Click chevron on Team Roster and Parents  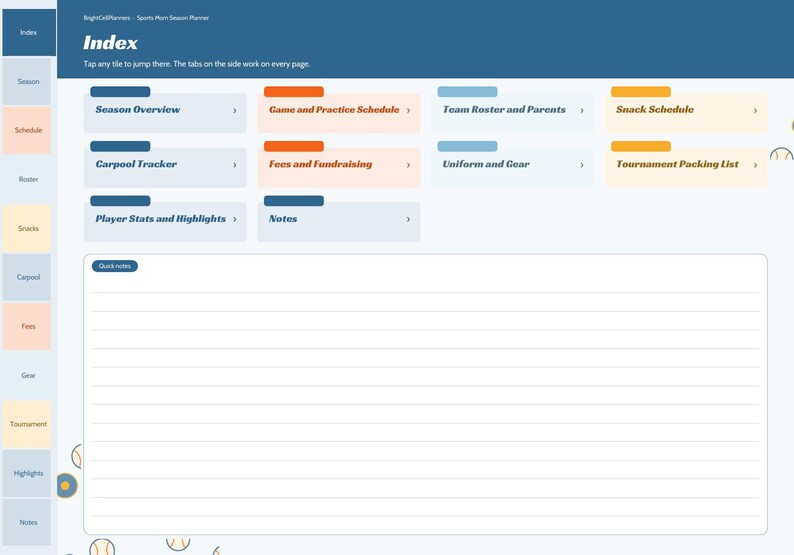pos(582,110)
